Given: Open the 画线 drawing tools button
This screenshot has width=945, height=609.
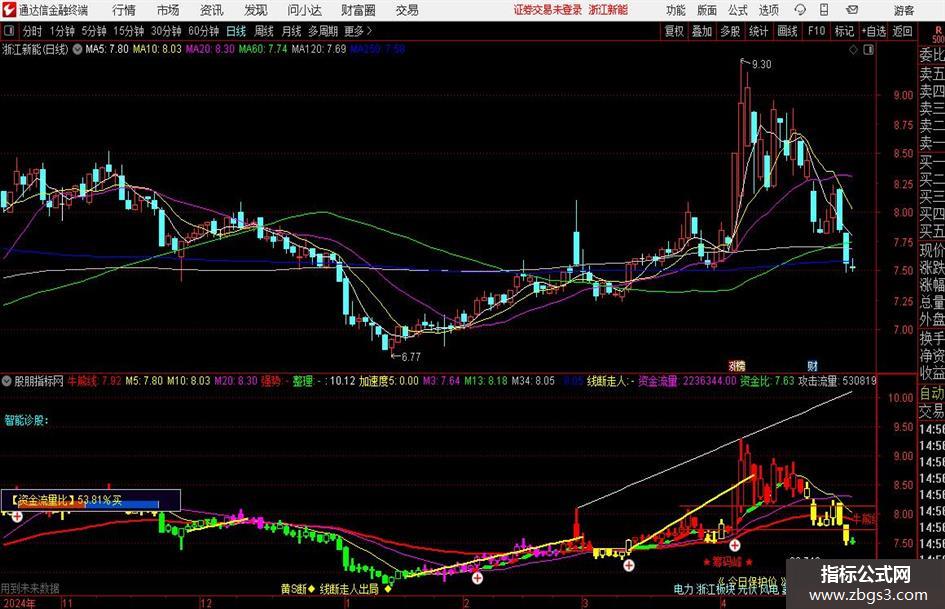Looking at the screenshot, I should pyautogui.click(x=787, y=31).
